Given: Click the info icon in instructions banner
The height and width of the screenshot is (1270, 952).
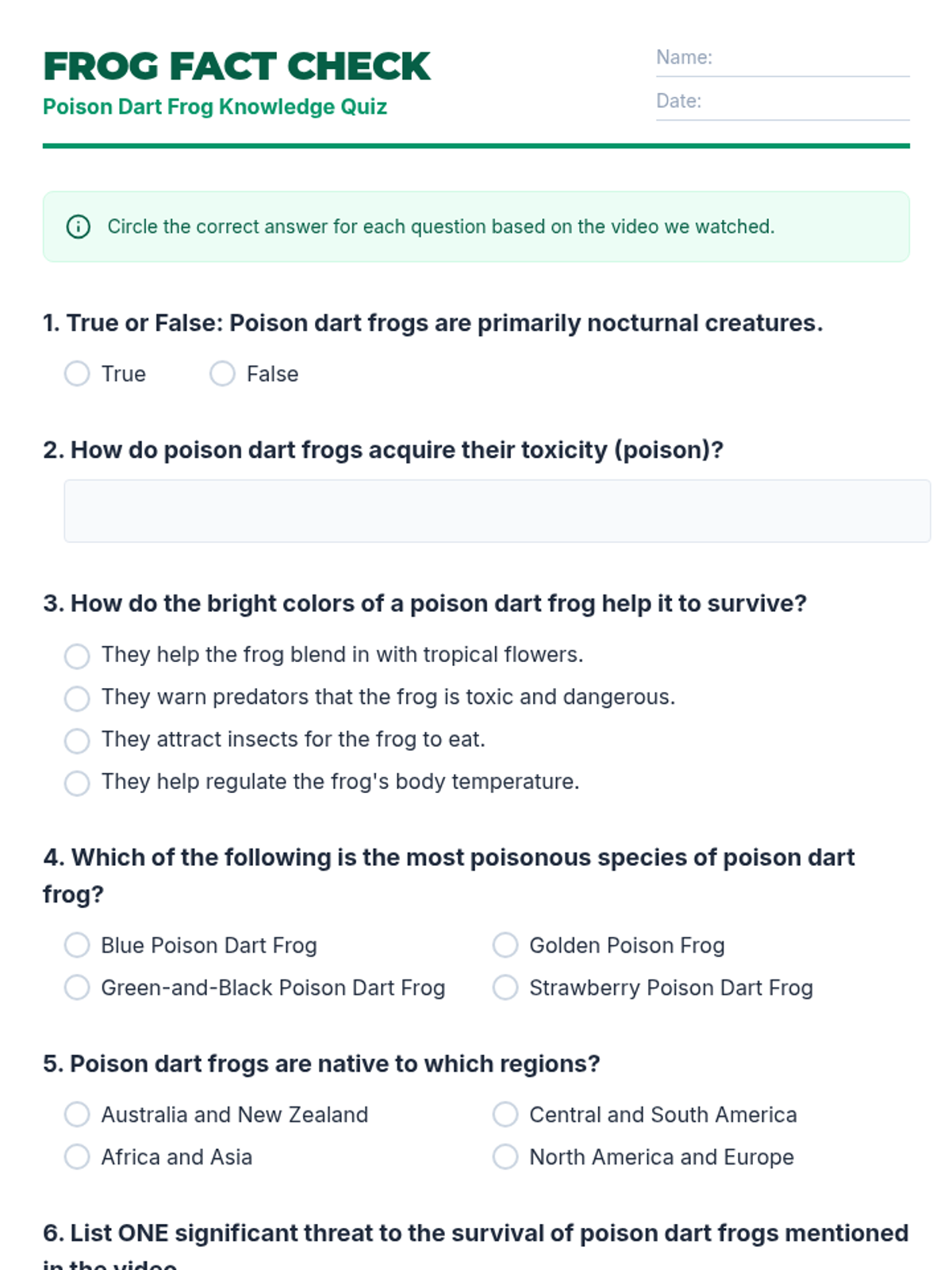Looking at the screenshot, I should point(78,227).
